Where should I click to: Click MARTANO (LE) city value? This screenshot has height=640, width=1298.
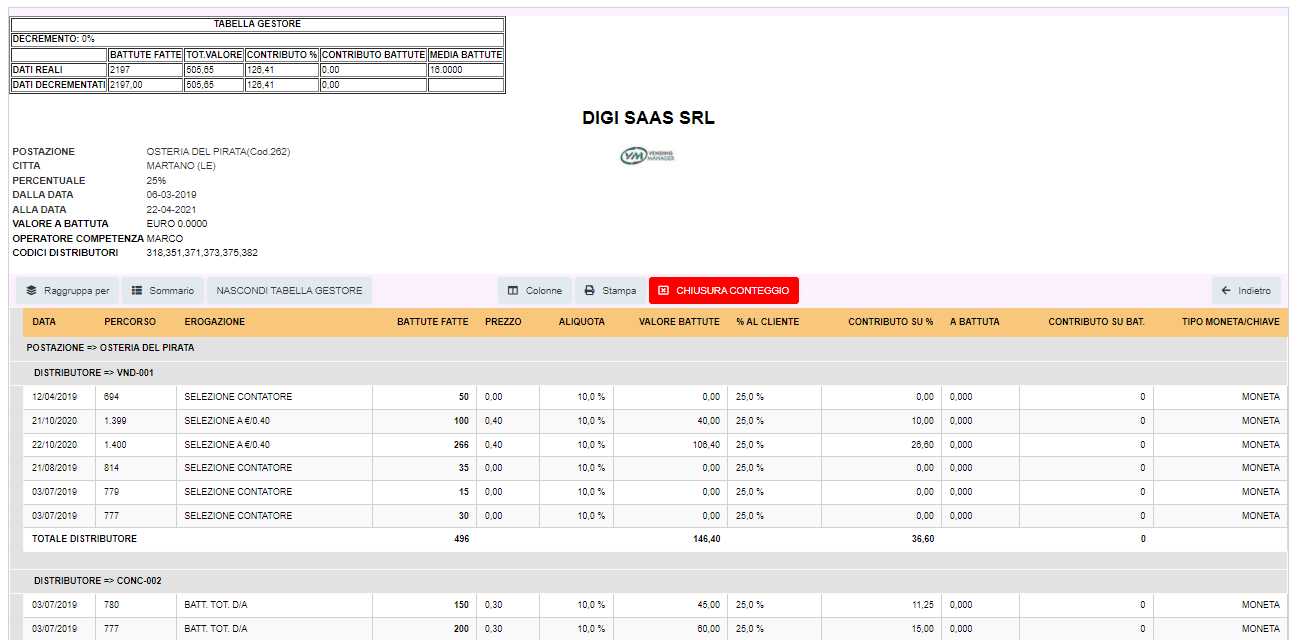point(181,166)
